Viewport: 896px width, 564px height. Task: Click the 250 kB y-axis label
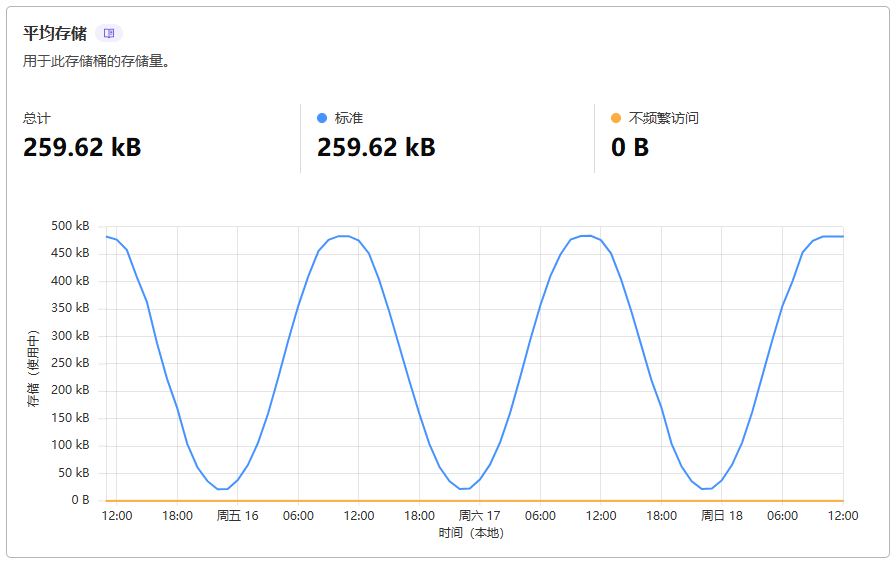[70, 363]
